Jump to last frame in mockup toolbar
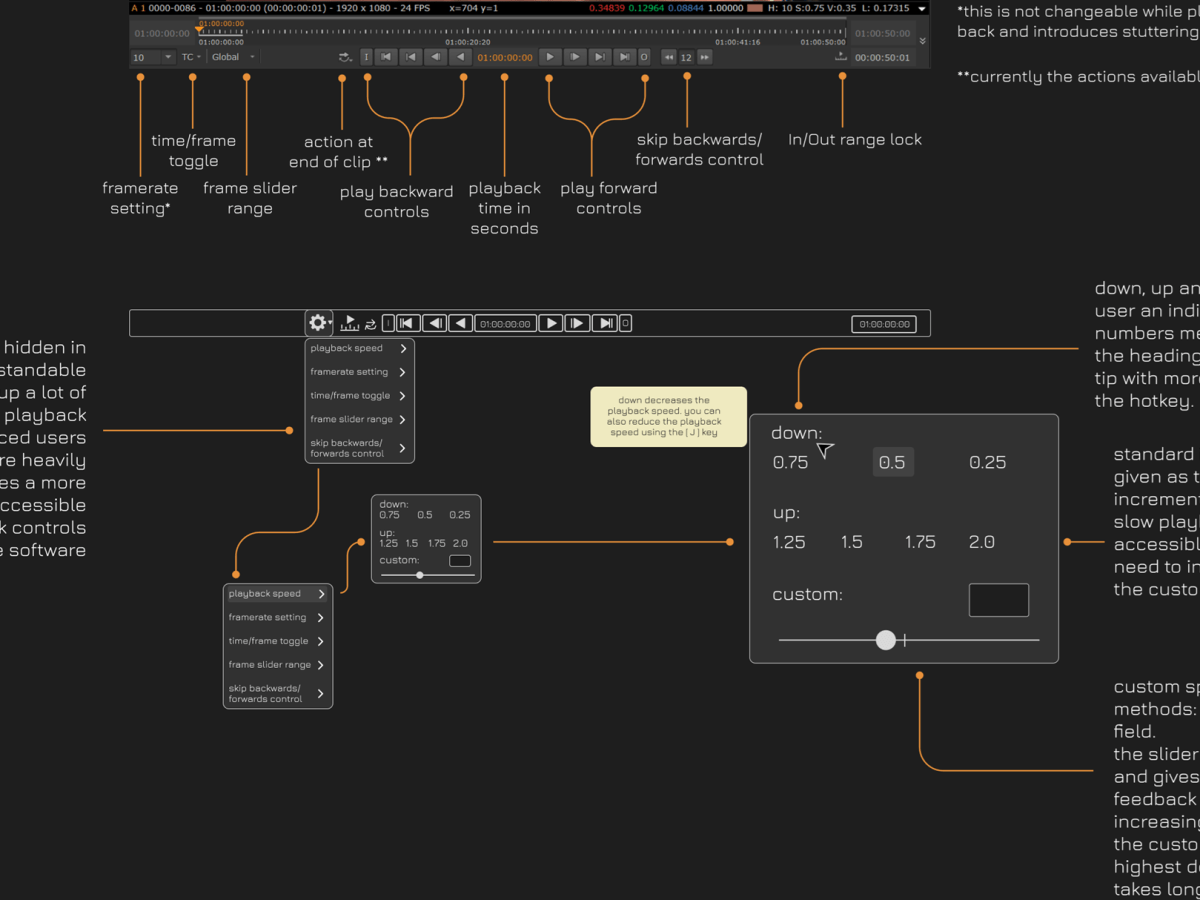This screenshot has width=1200, height=900. coord(604,323)
